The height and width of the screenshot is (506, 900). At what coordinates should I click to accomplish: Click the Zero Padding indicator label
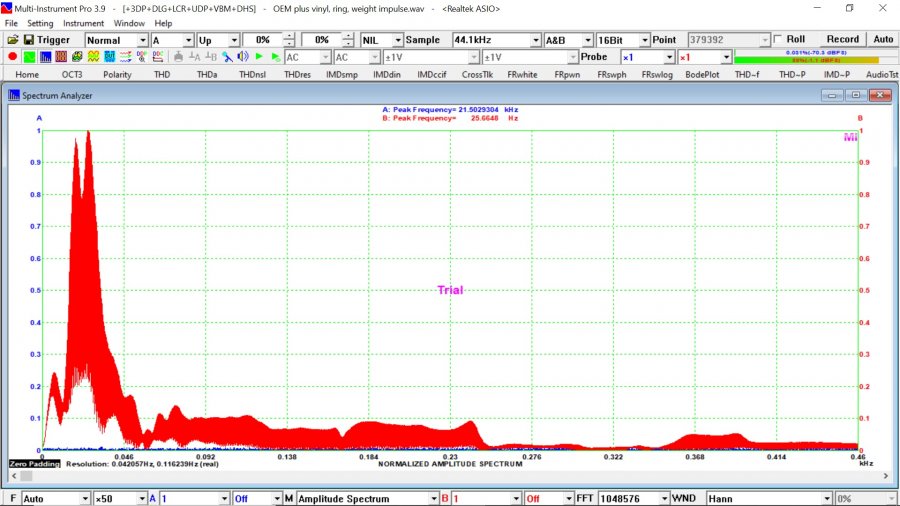point(34,464)
